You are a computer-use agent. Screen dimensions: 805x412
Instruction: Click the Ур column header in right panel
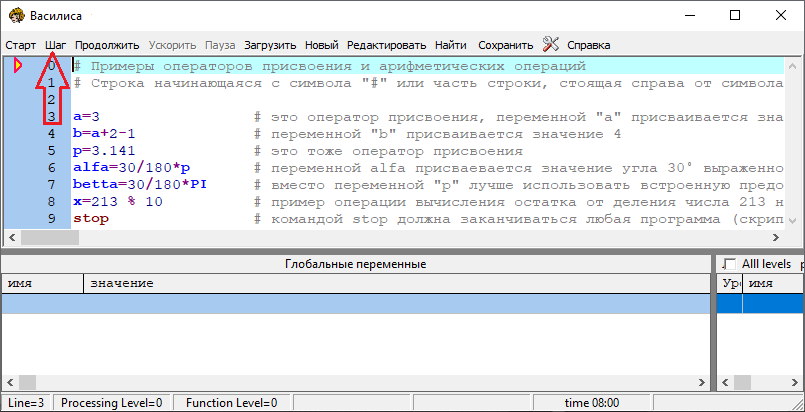[x=729, y=283]
